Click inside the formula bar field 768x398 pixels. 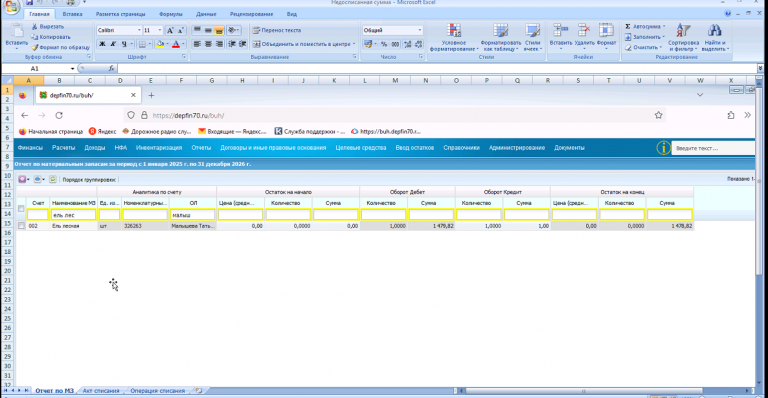[x=436, y=69]
